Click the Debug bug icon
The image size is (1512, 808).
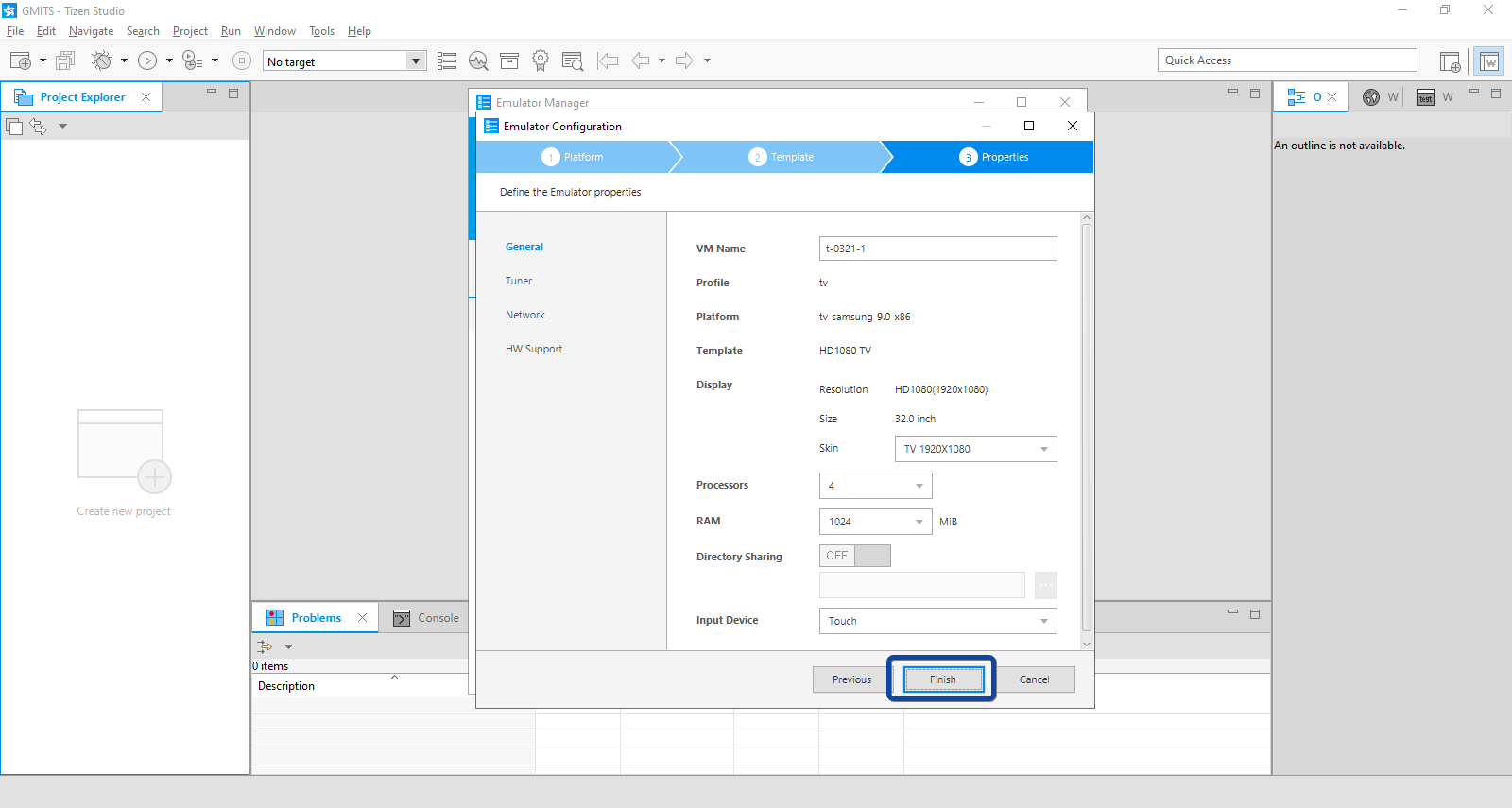(101, 60)
